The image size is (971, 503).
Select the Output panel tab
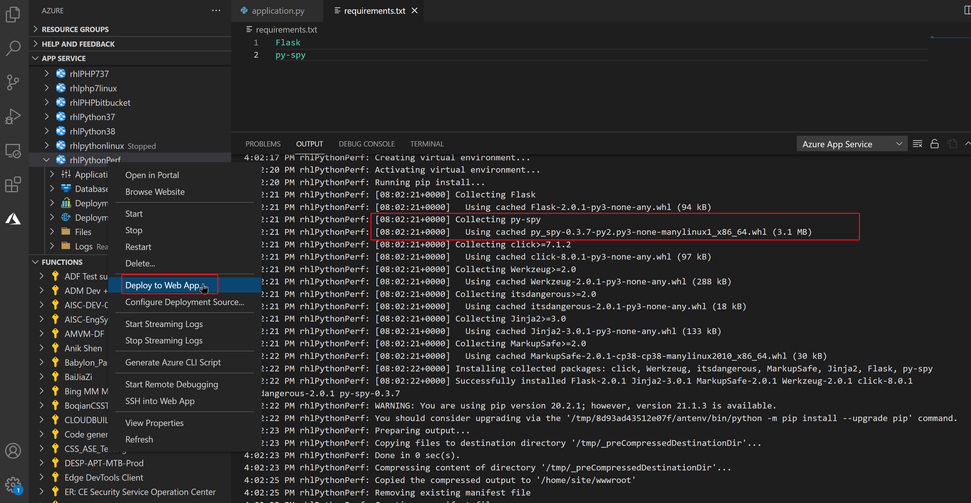coord(309,144)
